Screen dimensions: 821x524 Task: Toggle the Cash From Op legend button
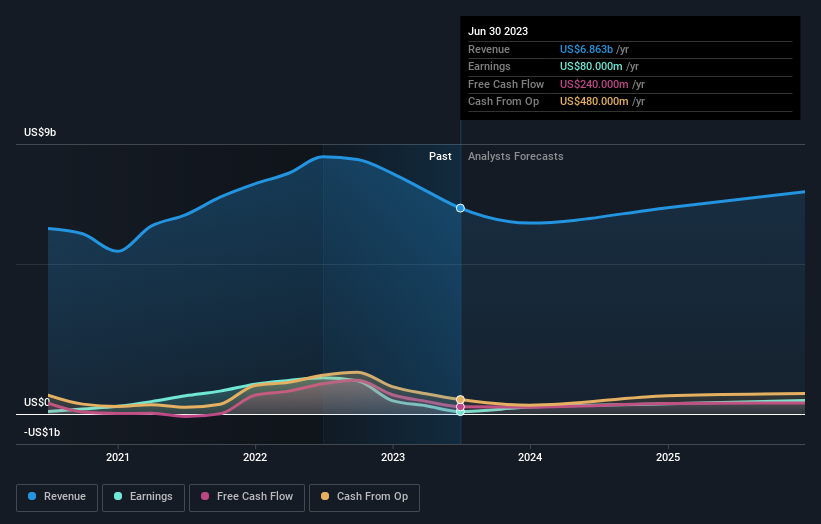364,497
